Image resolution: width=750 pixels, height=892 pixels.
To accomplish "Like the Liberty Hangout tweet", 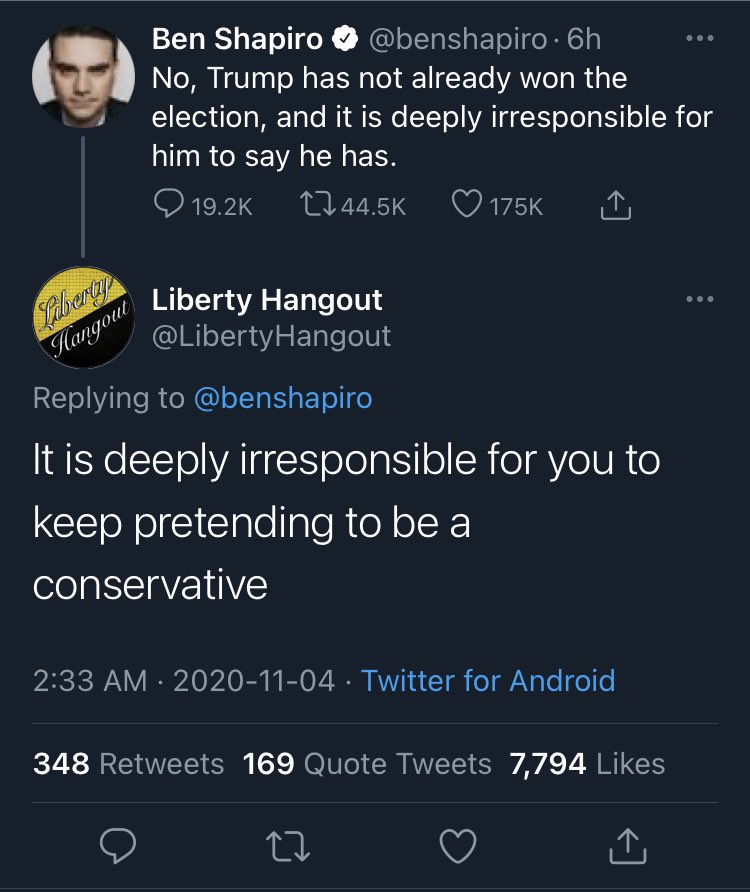I will (460, 846).
